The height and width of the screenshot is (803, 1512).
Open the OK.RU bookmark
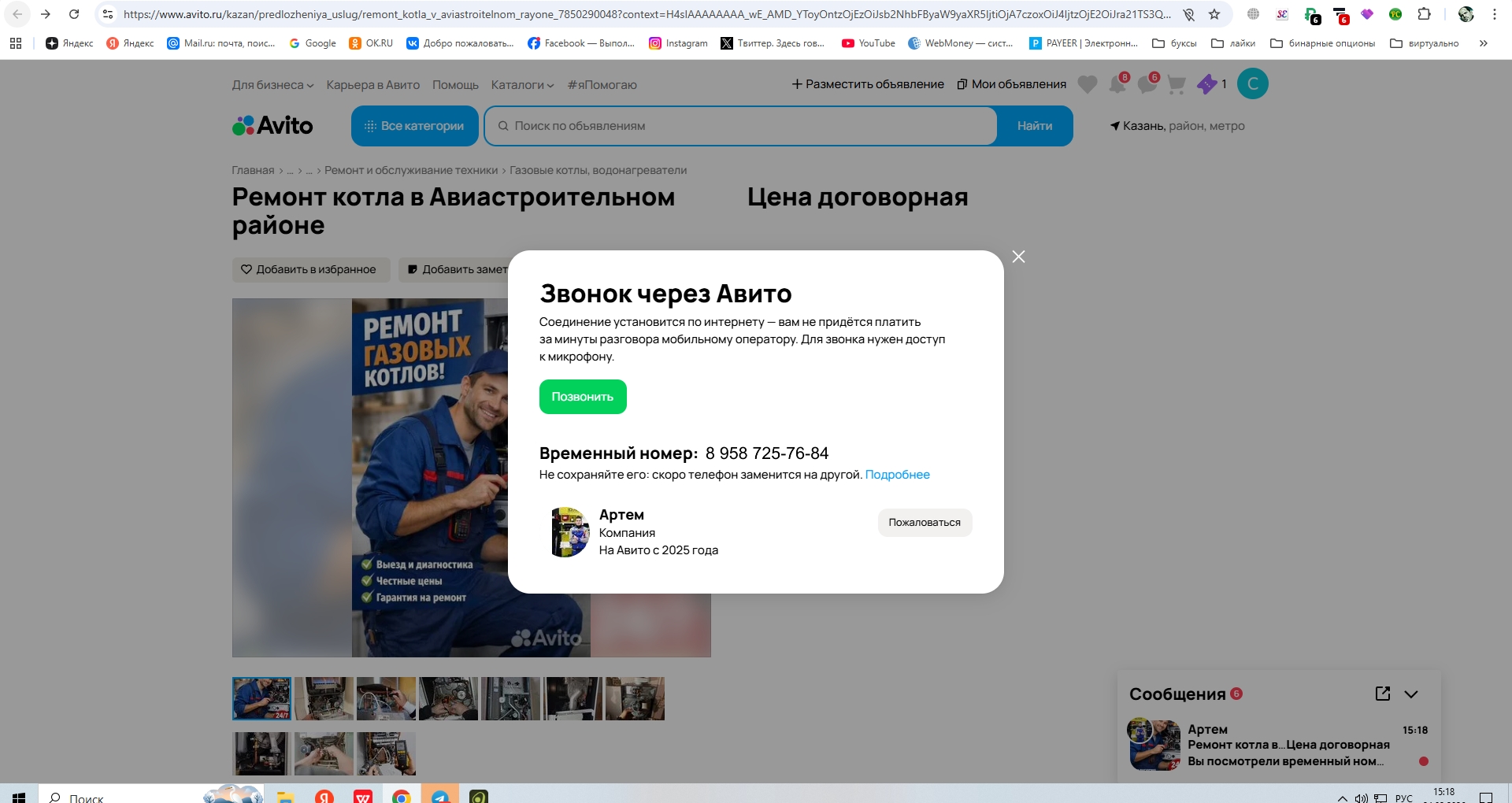pyautogui.click(x=371, y=43)
